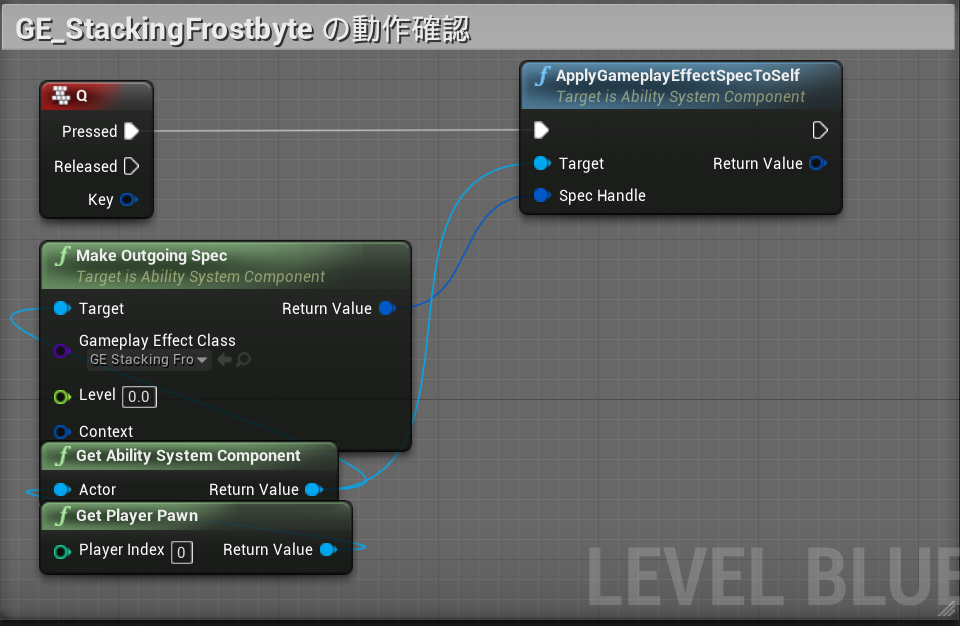Select the Get Ability System Component title
This screenshot has width=960, height=626.
point(188,456)
